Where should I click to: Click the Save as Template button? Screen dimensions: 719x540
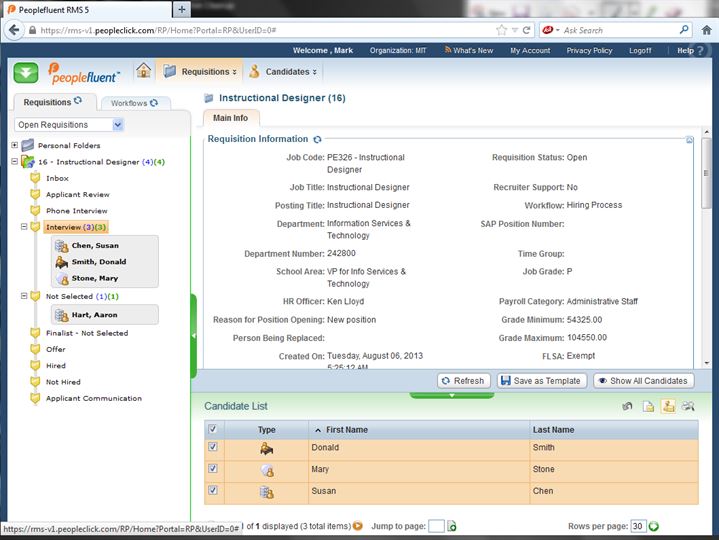click(540, 381)
